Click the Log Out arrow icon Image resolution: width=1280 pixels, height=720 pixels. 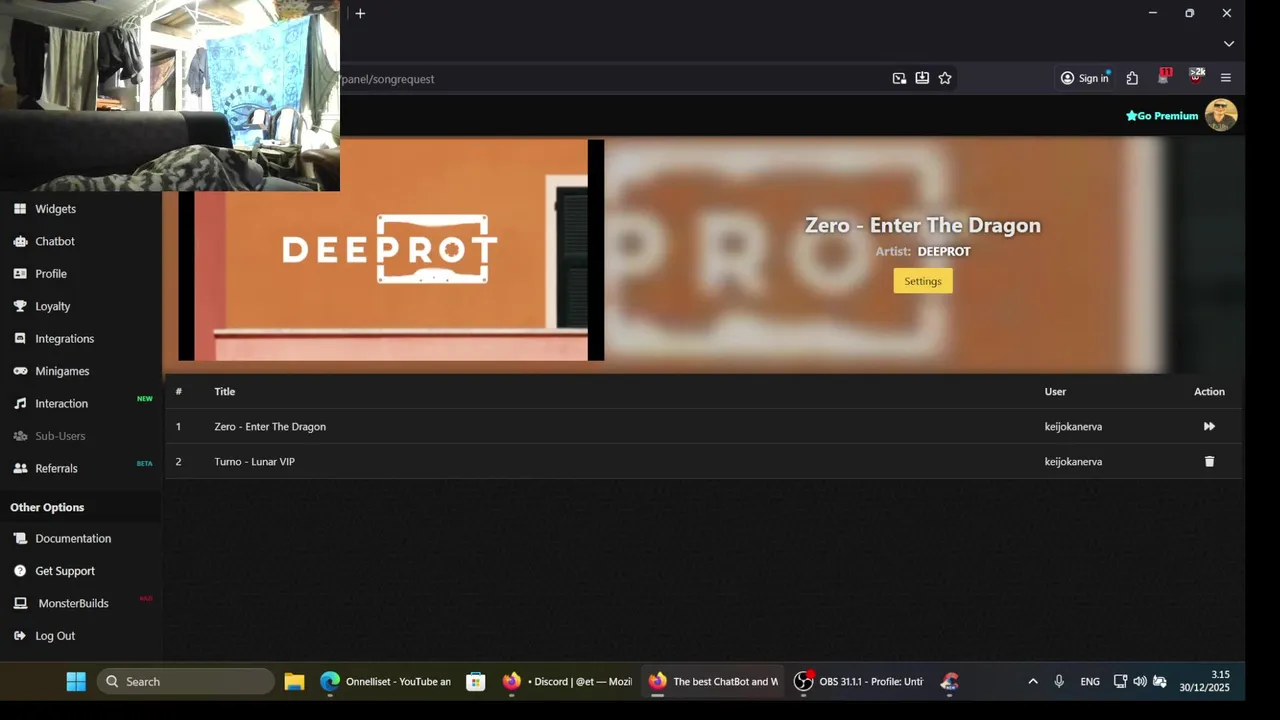click(20, 636)
